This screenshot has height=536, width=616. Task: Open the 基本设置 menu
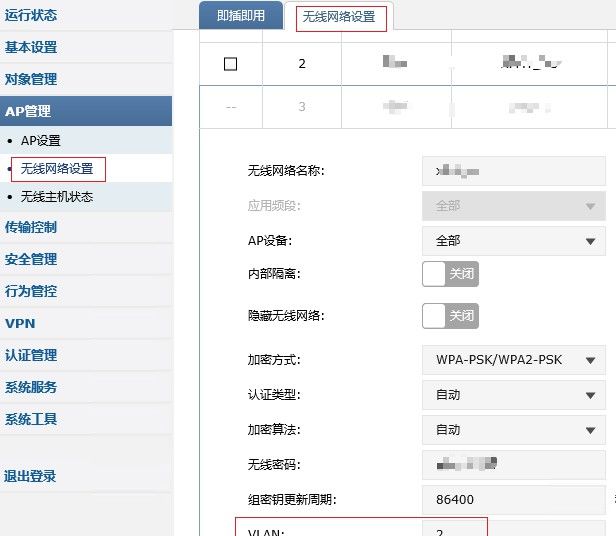point(86,48)
